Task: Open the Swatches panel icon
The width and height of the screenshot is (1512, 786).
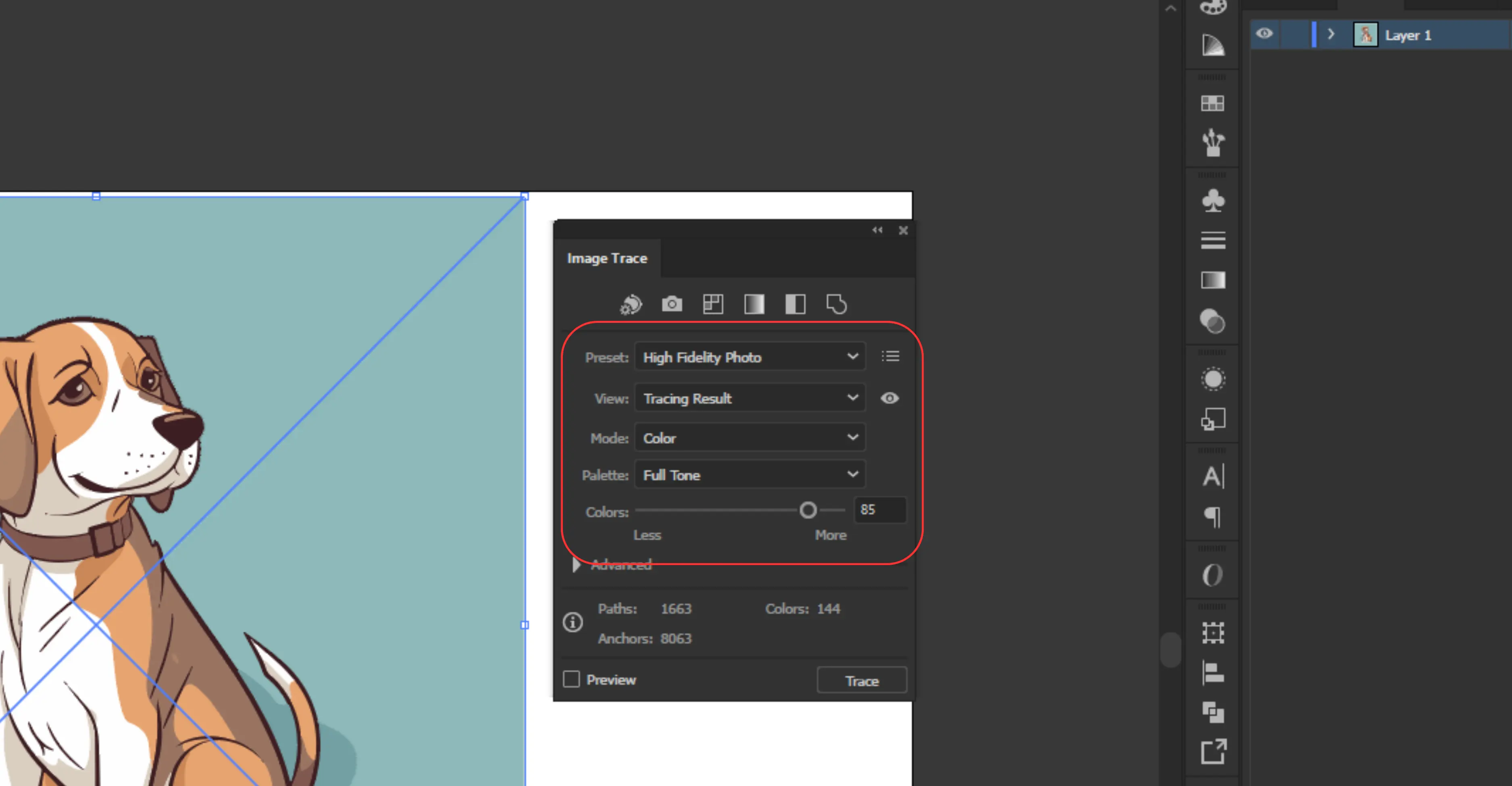Action: tap(1213, 103)
